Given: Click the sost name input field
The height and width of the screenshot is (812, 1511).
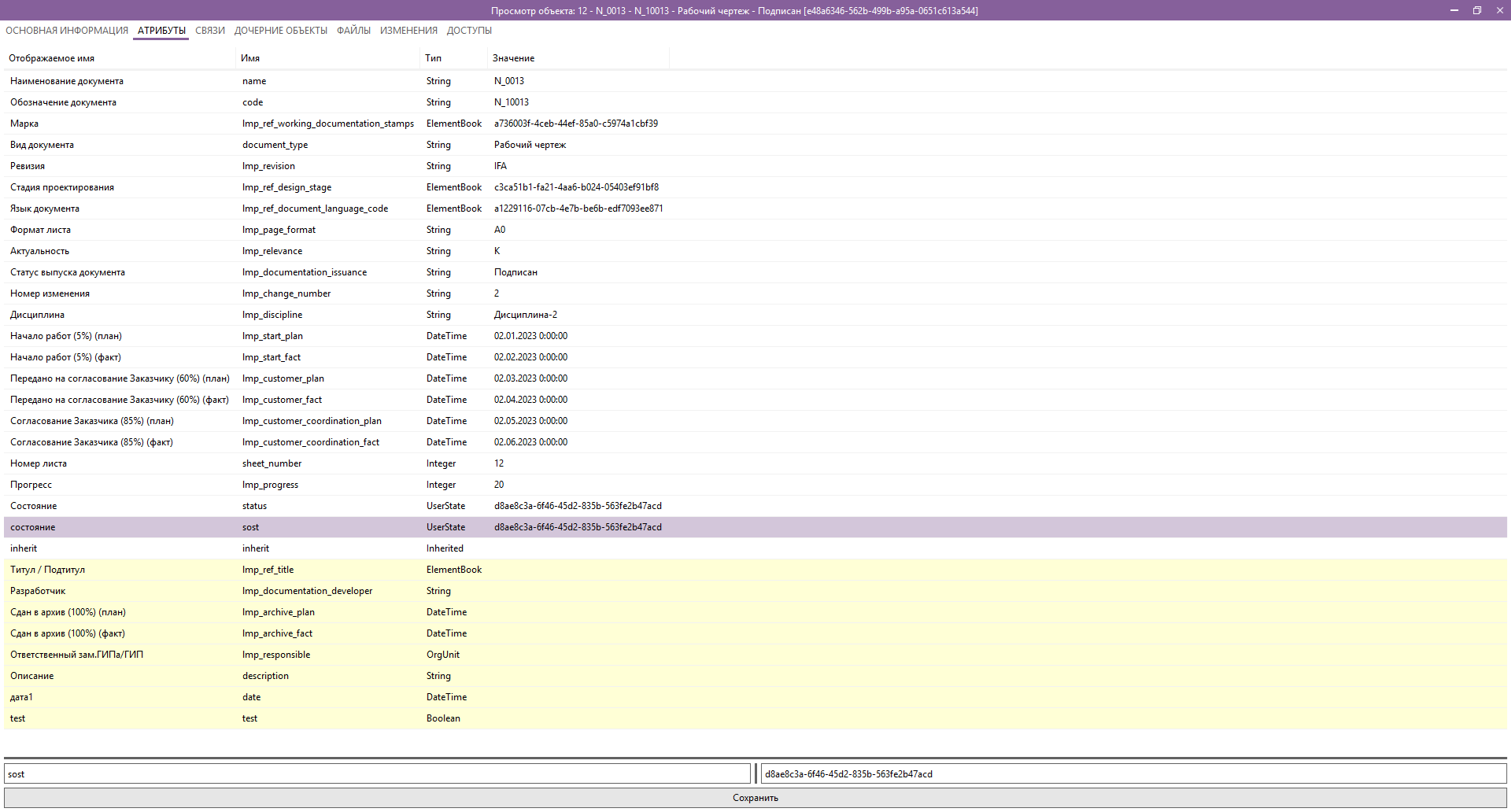Looking at the screenshot, I should (x=378, y=773).
